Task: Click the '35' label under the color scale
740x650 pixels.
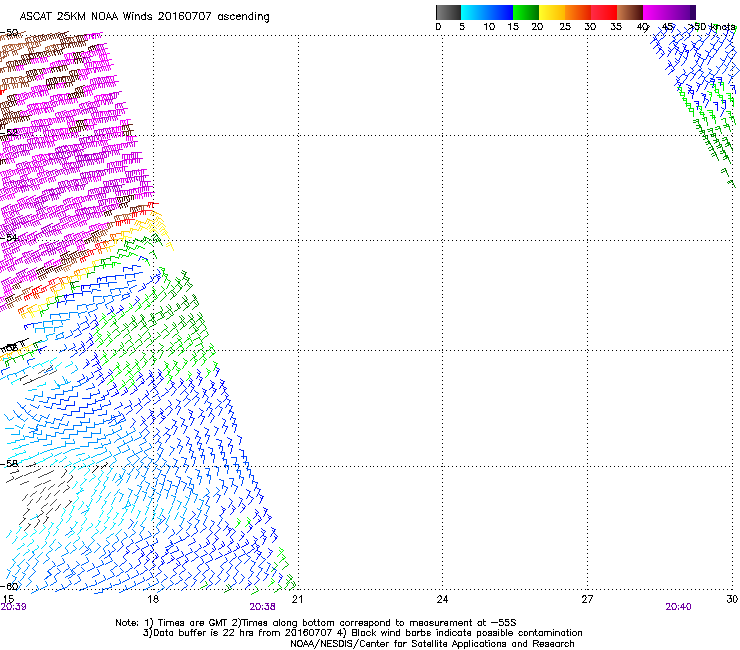Action: [616, 27]
